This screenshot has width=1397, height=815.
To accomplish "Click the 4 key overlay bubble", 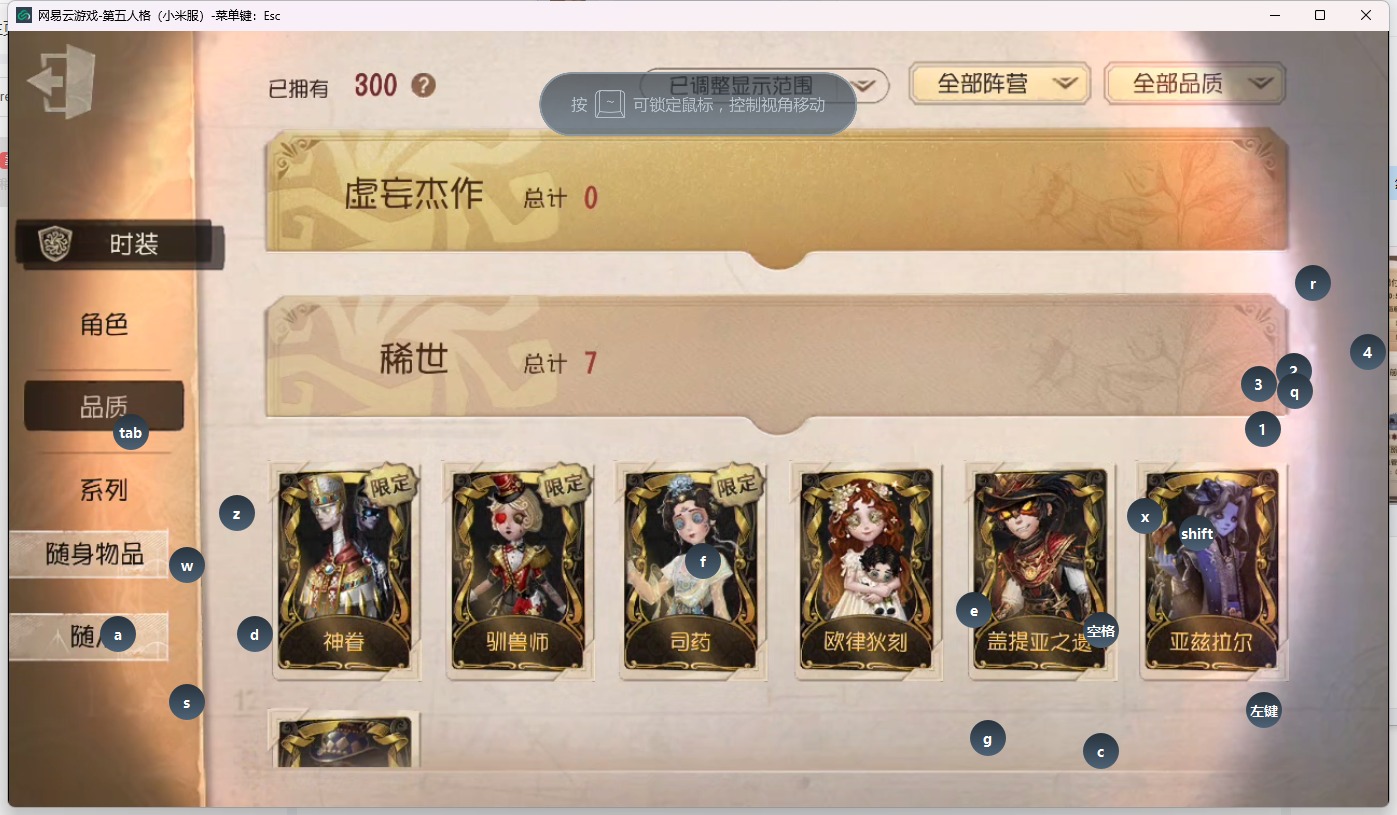I will coord(1368,351).
